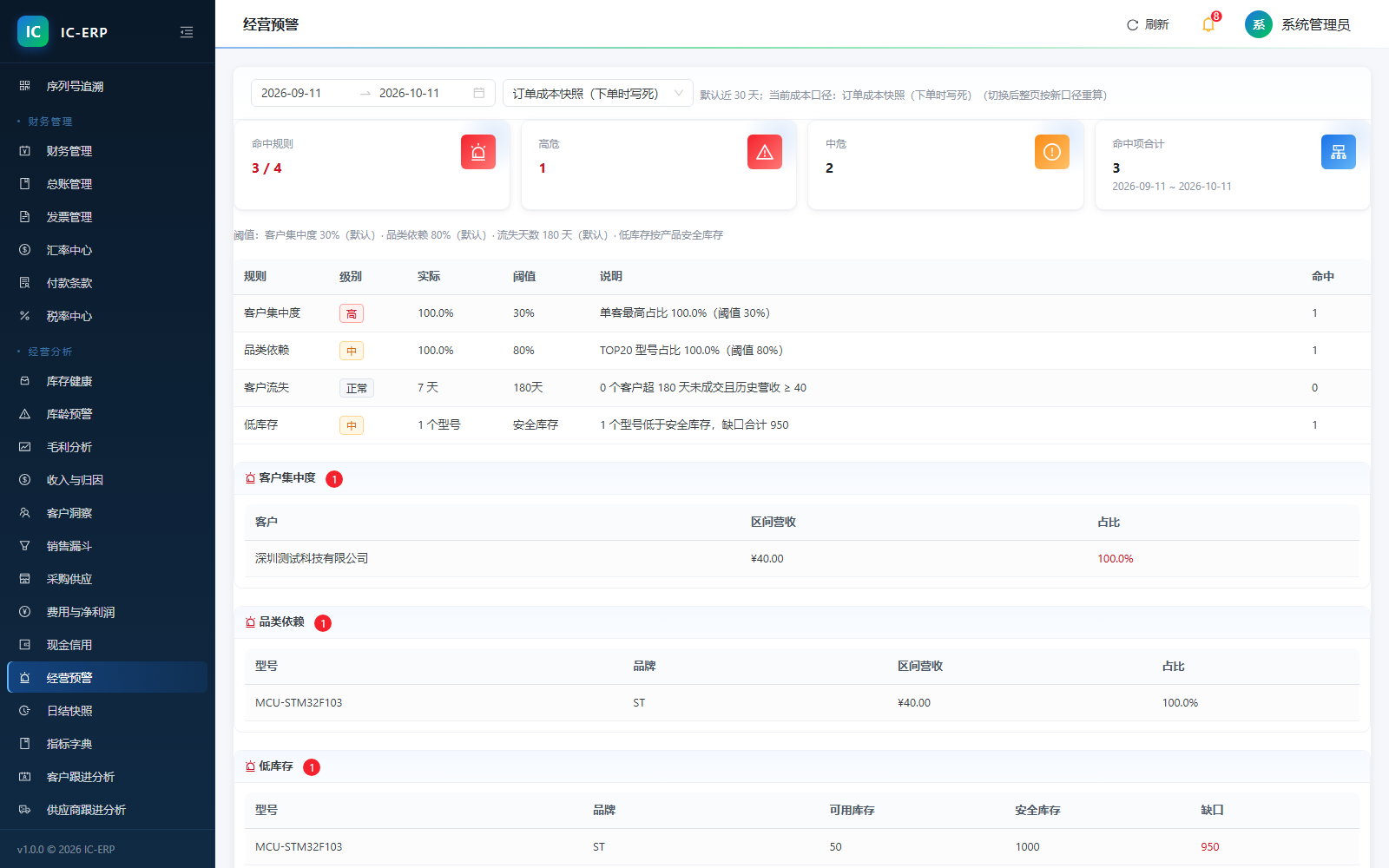Open 汇率中心 page
Screen dimensions: 1389x868
[x=107, y=250]
